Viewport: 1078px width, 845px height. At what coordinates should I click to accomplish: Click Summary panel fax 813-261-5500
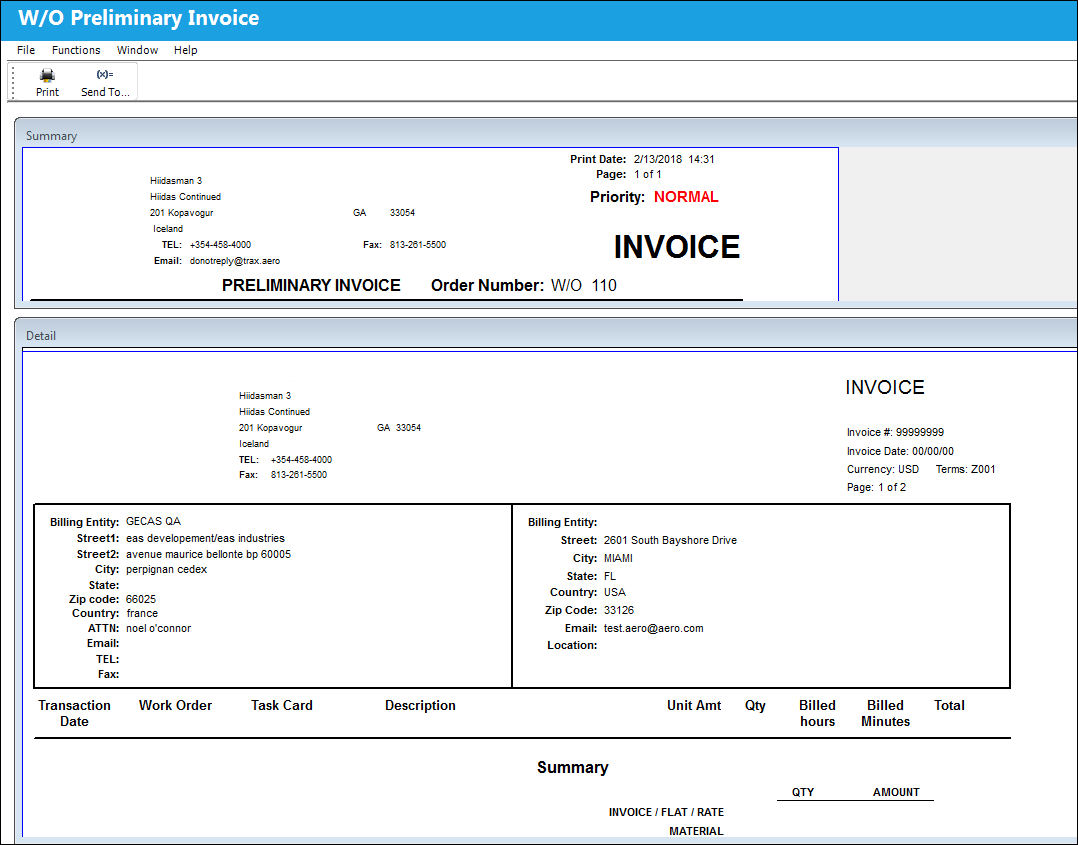pyautogui.click(x=417, y=245)
